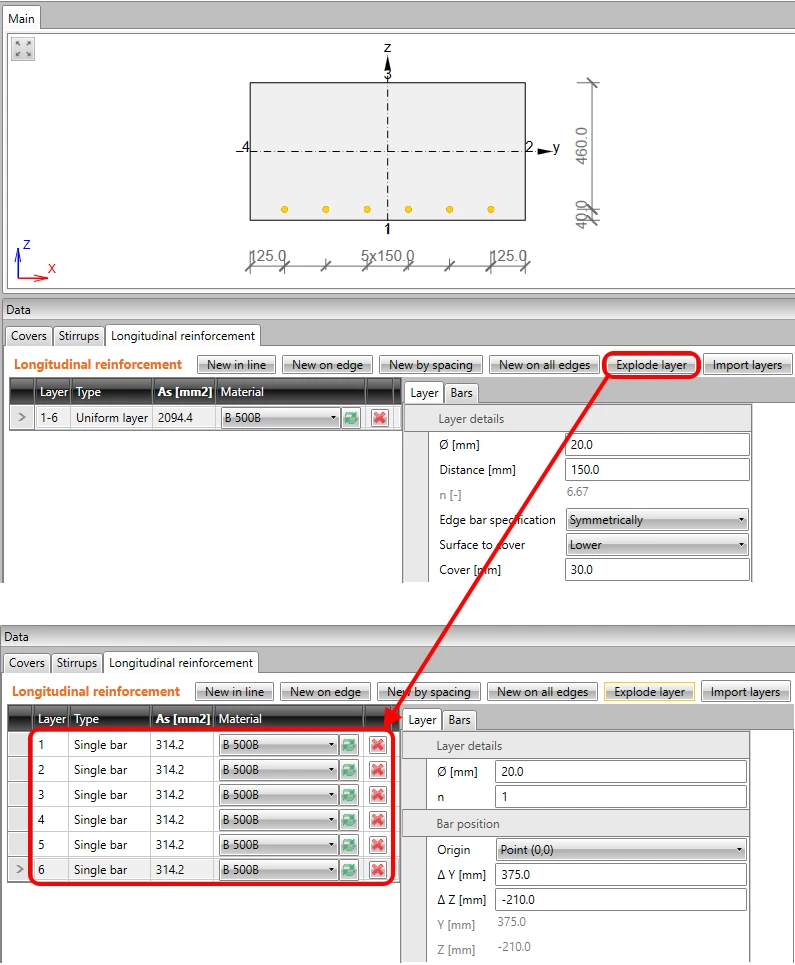This screenshot has width=795, height=965.
Task: Delete the Uniform layer row with red X
Action: [x=380, y=418]
